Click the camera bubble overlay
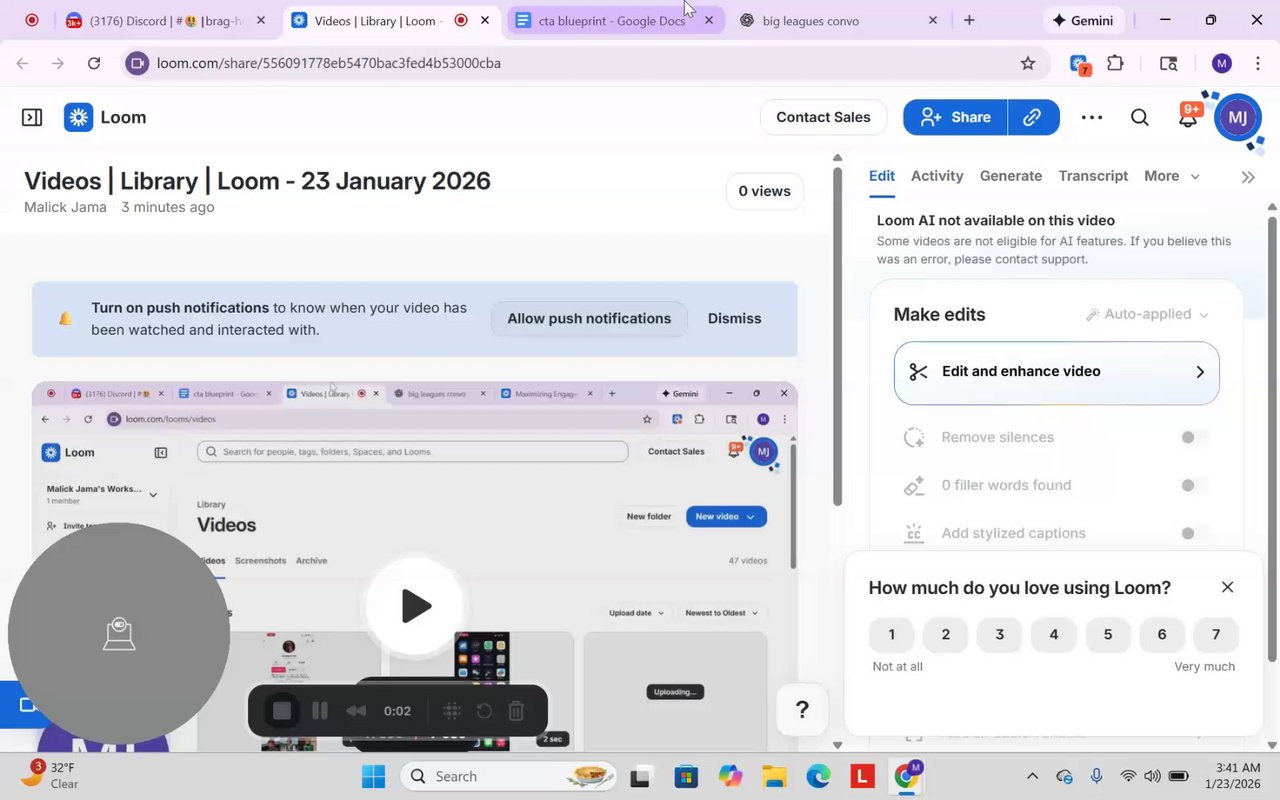 pyautogui.click(x=119, y=634)
